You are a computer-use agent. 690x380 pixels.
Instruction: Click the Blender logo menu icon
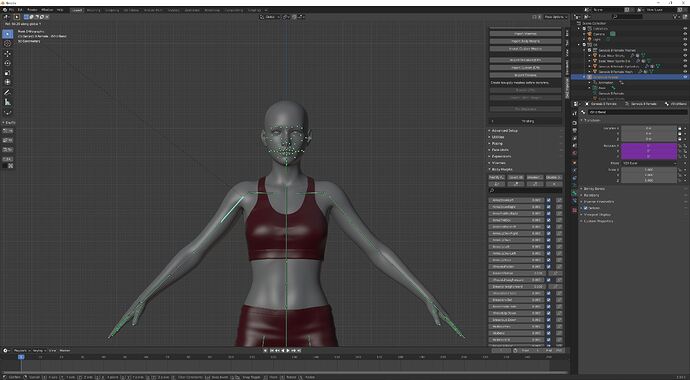pyautogui.click(x=4, y=10)
